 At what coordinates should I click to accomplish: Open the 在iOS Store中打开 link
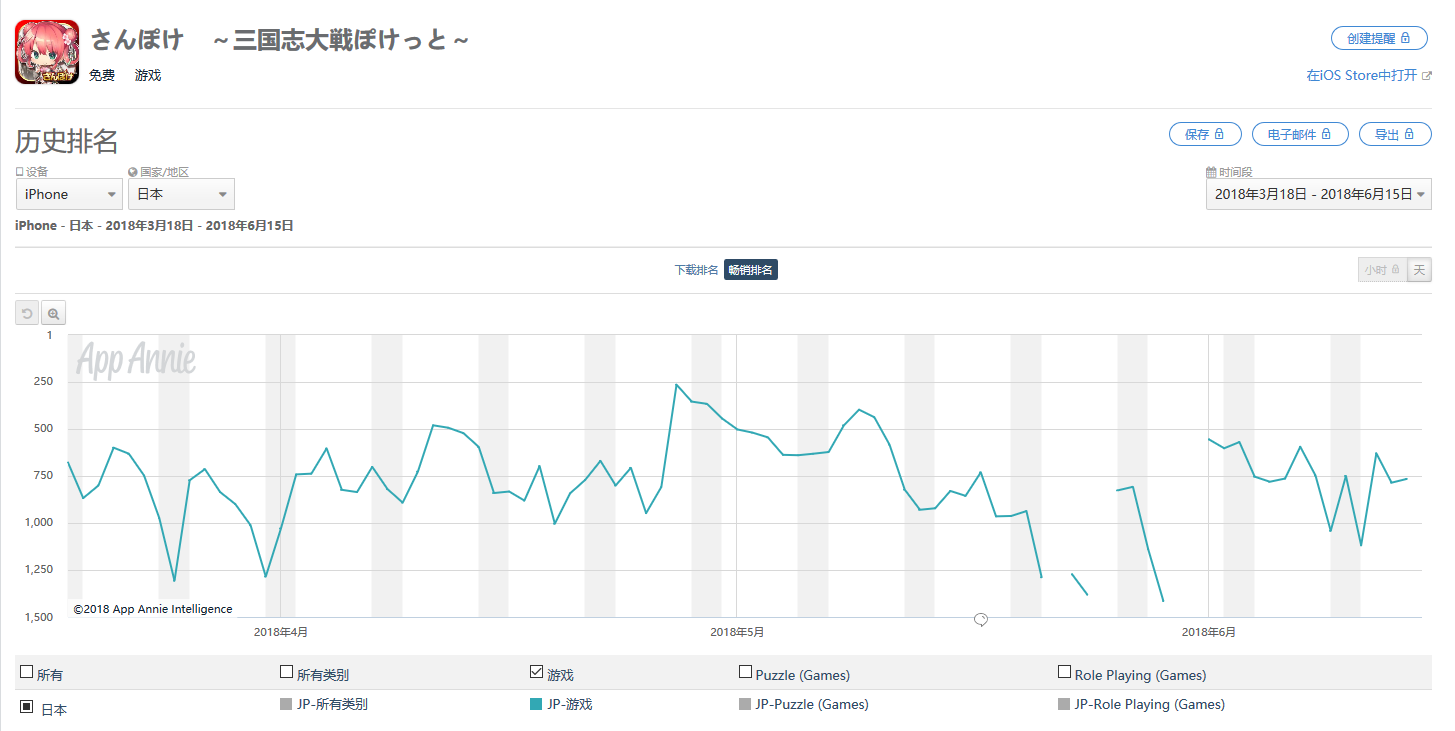[1361, 76]
